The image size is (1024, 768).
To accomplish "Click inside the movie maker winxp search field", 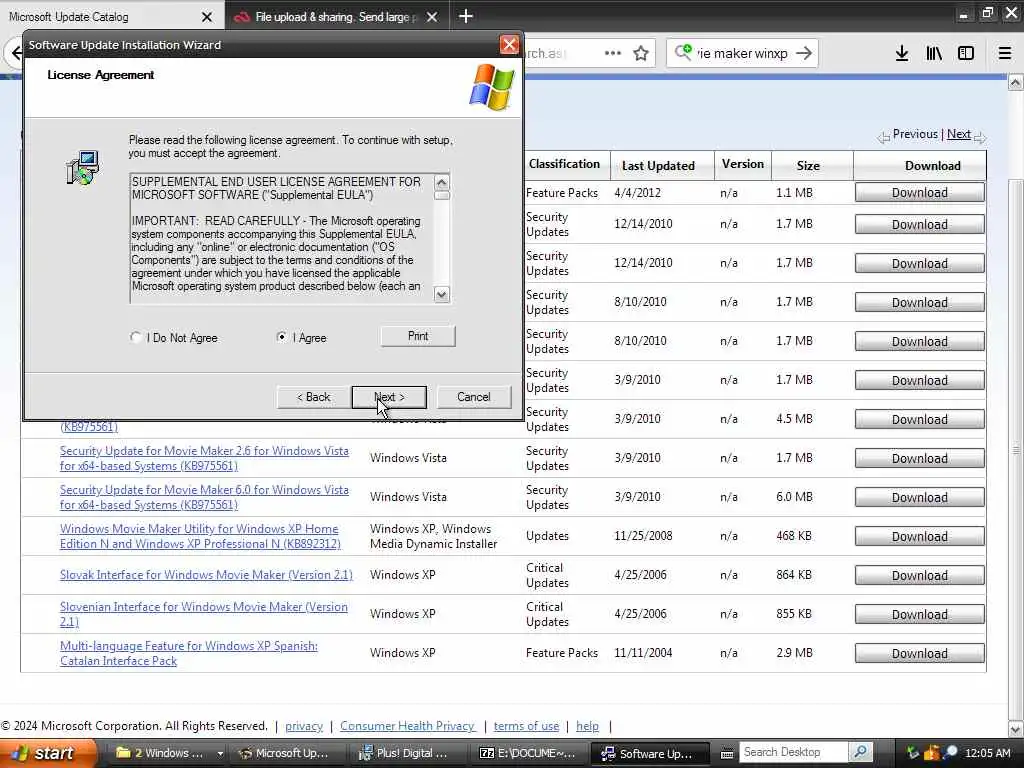I will [742, 53].
